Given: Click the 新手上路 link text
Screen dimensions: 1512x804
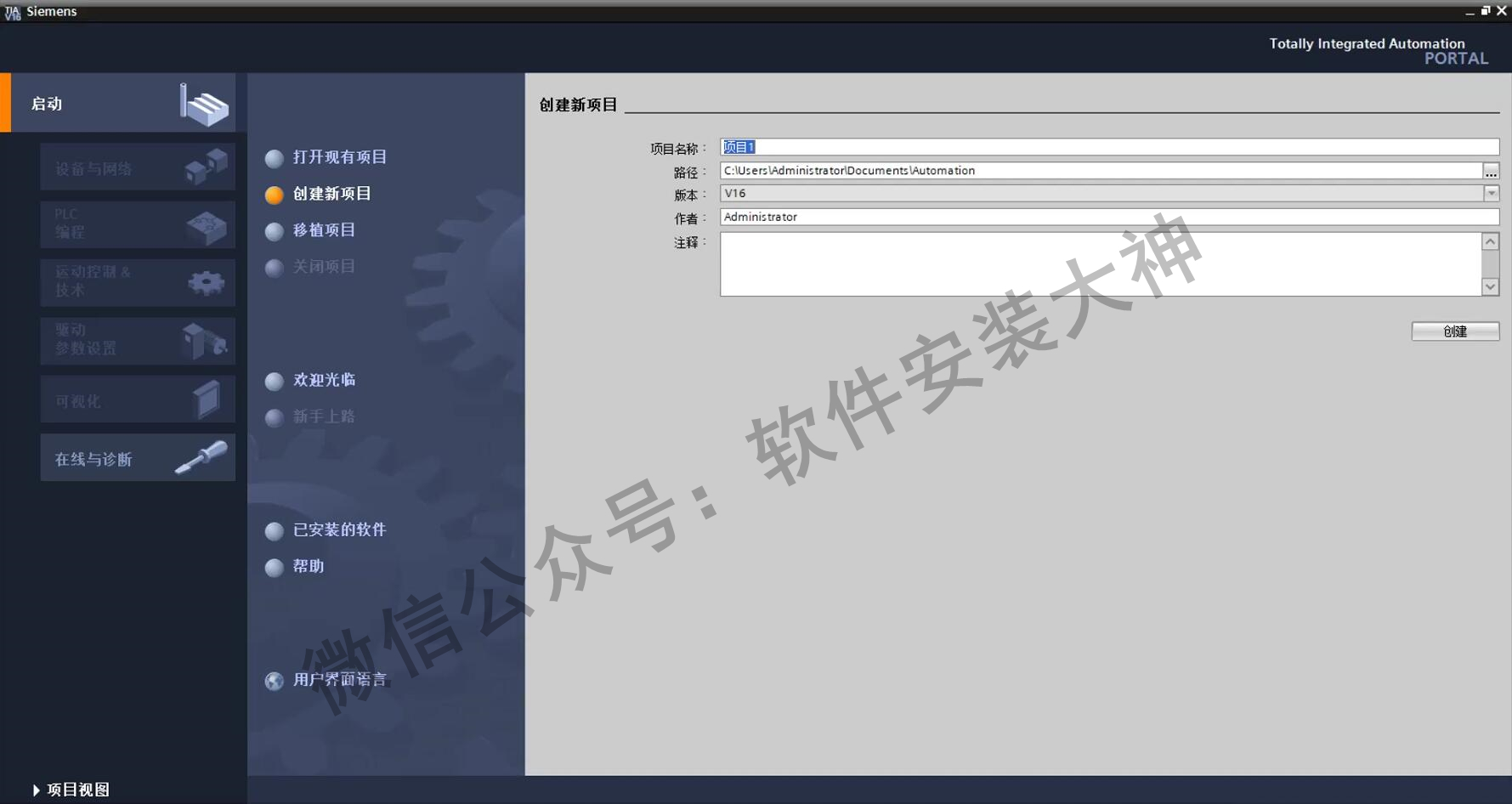Looking at the screenshot, I should [x=325, y=416].
